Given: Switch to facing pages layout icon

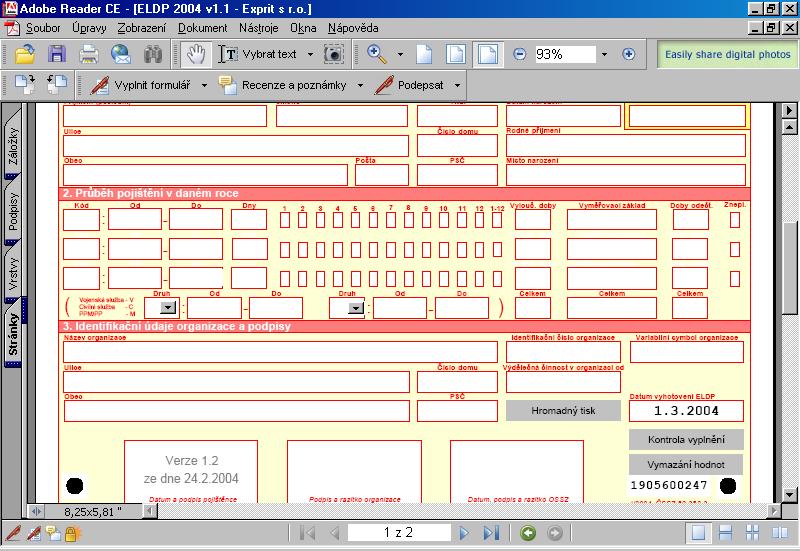Looking at the screenshot, I should 780,533.
